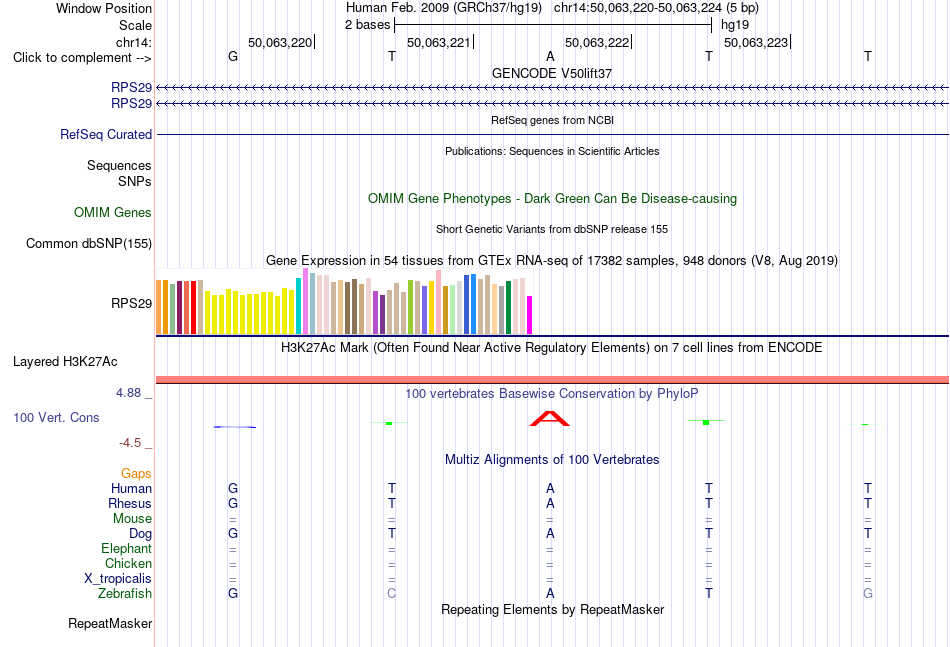Click the GTEx RPS29 expression label
The image size is (950, 647).
pyautogui.click(x=131, y=303)
